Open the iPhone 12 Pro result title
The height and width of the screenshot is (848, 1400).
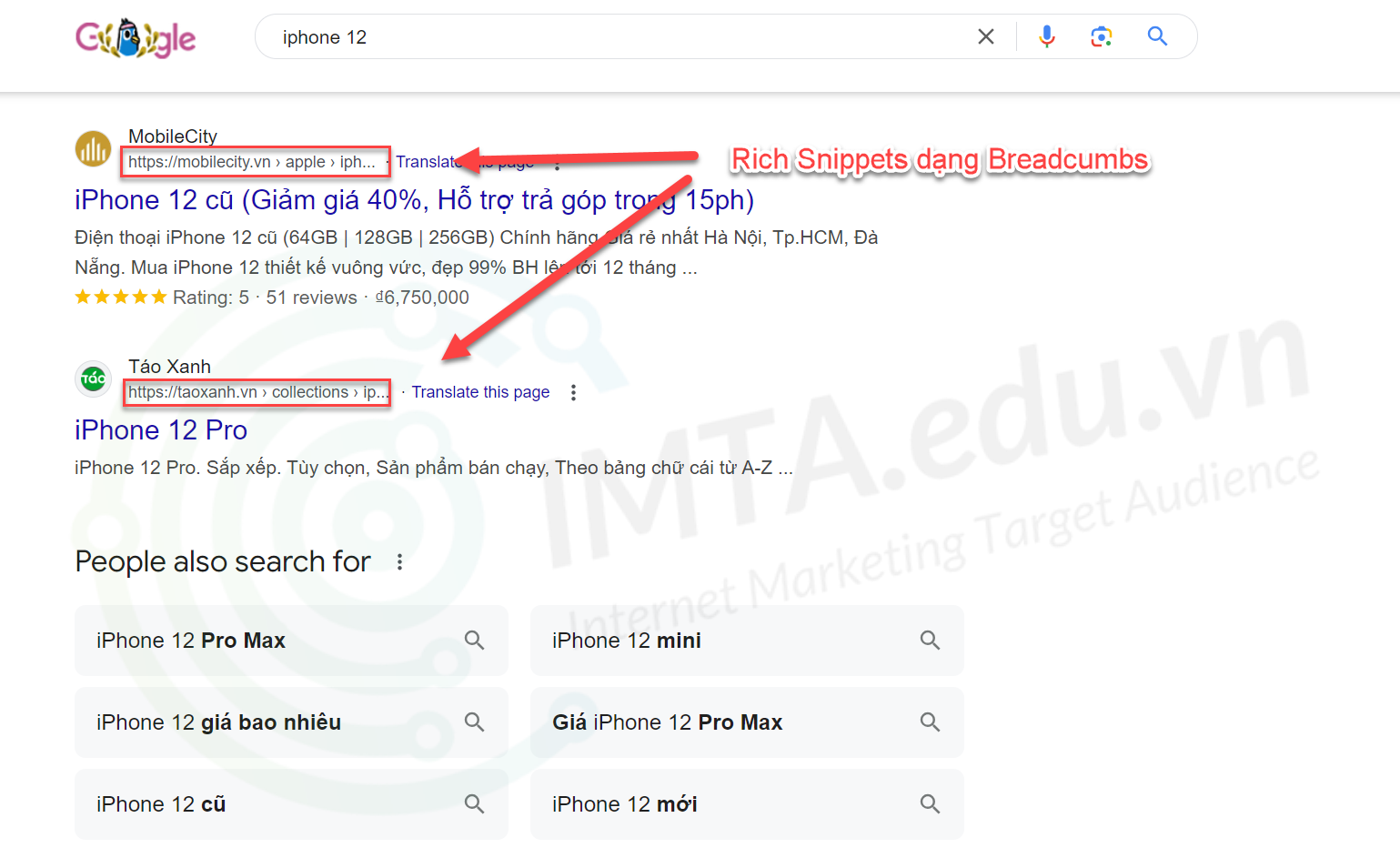(x=161, y=430)
